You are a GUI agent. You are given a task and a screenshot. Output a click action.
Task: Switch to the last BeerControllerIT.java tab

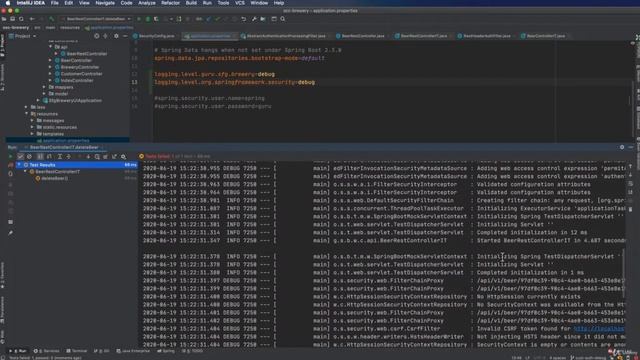543,36
